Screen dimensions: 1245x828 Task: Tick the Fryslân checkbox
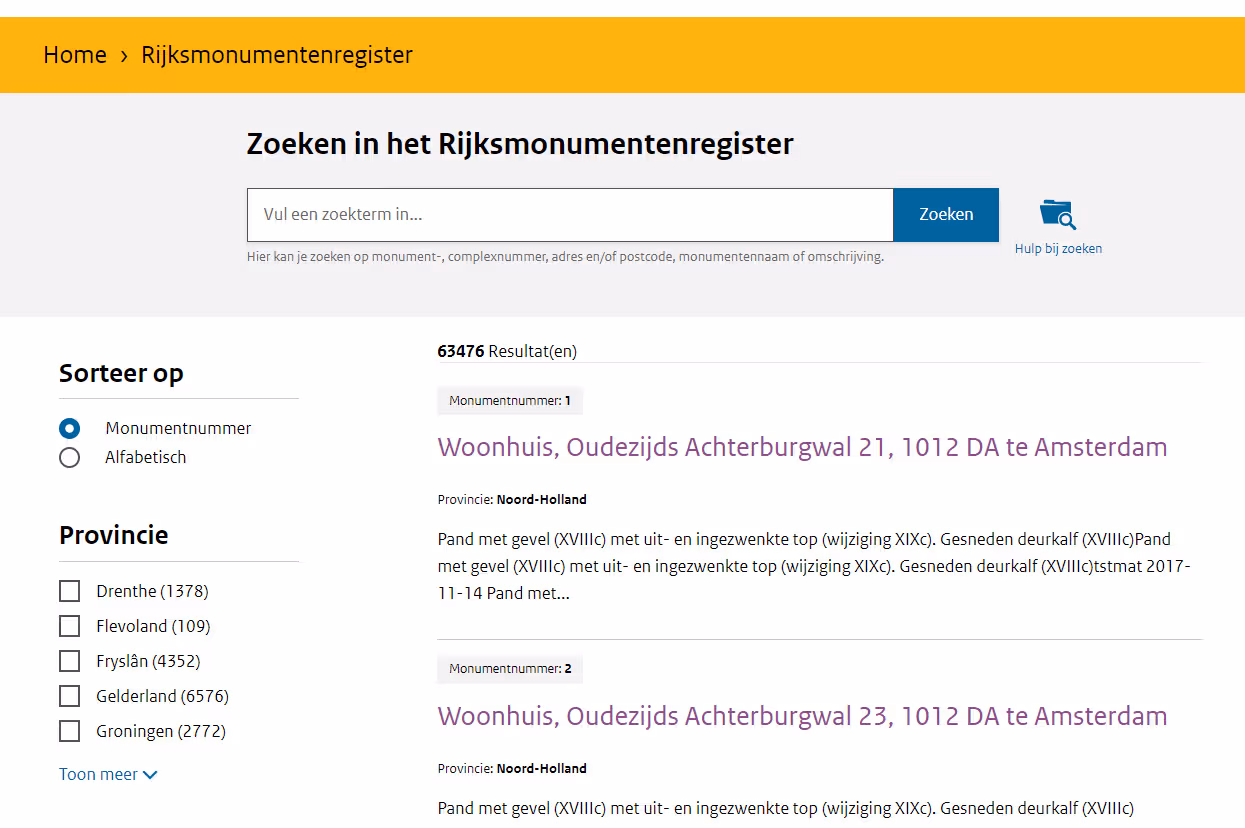pos(69,661)
